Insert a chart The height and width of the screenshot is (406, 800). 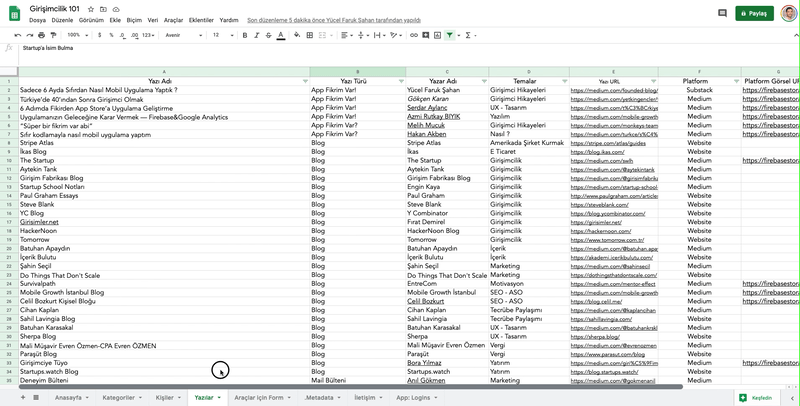point(437,35)
